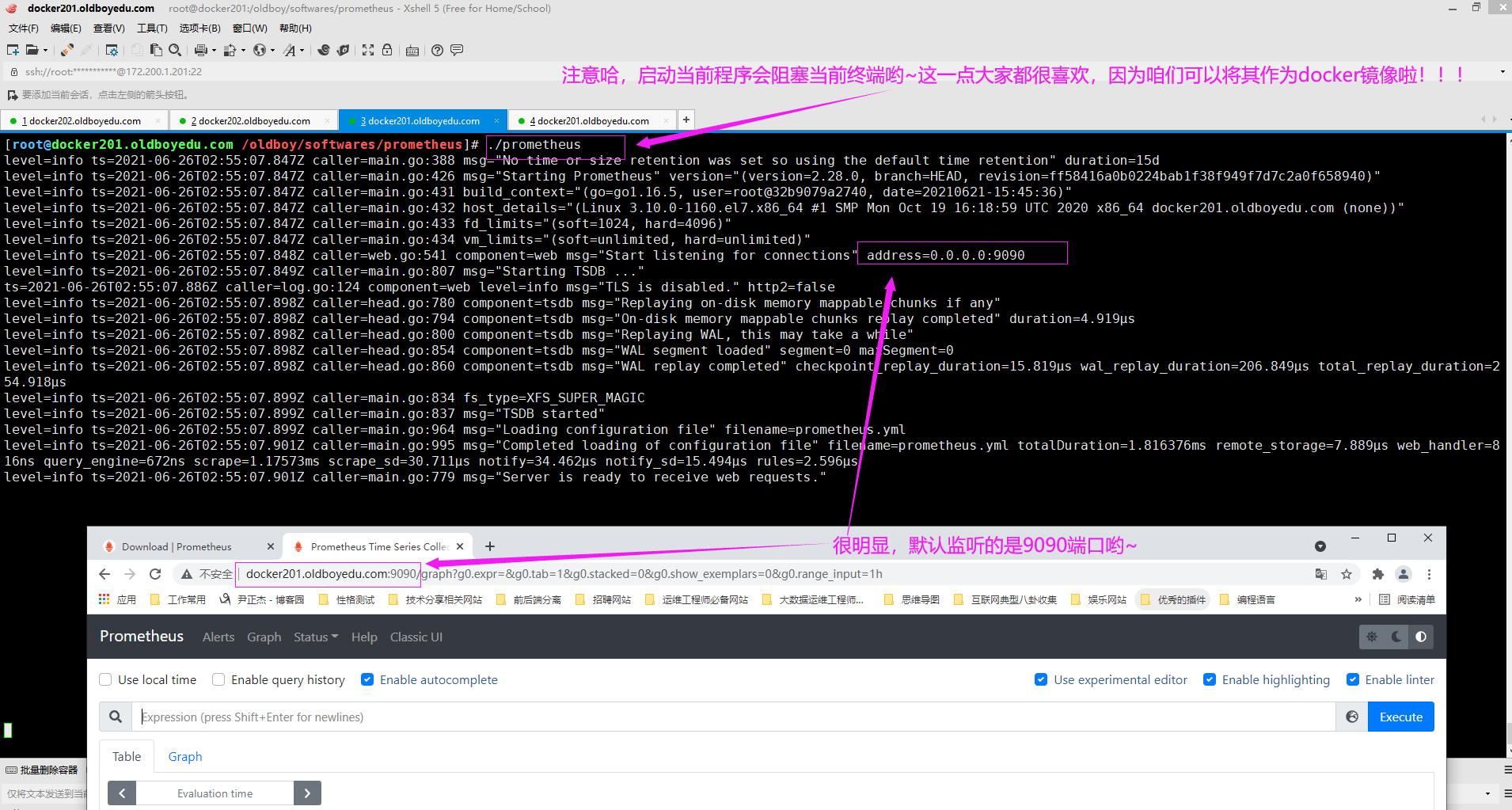
Task: Open session folder icon in Xshell
Action: click(x=32, y=50)
